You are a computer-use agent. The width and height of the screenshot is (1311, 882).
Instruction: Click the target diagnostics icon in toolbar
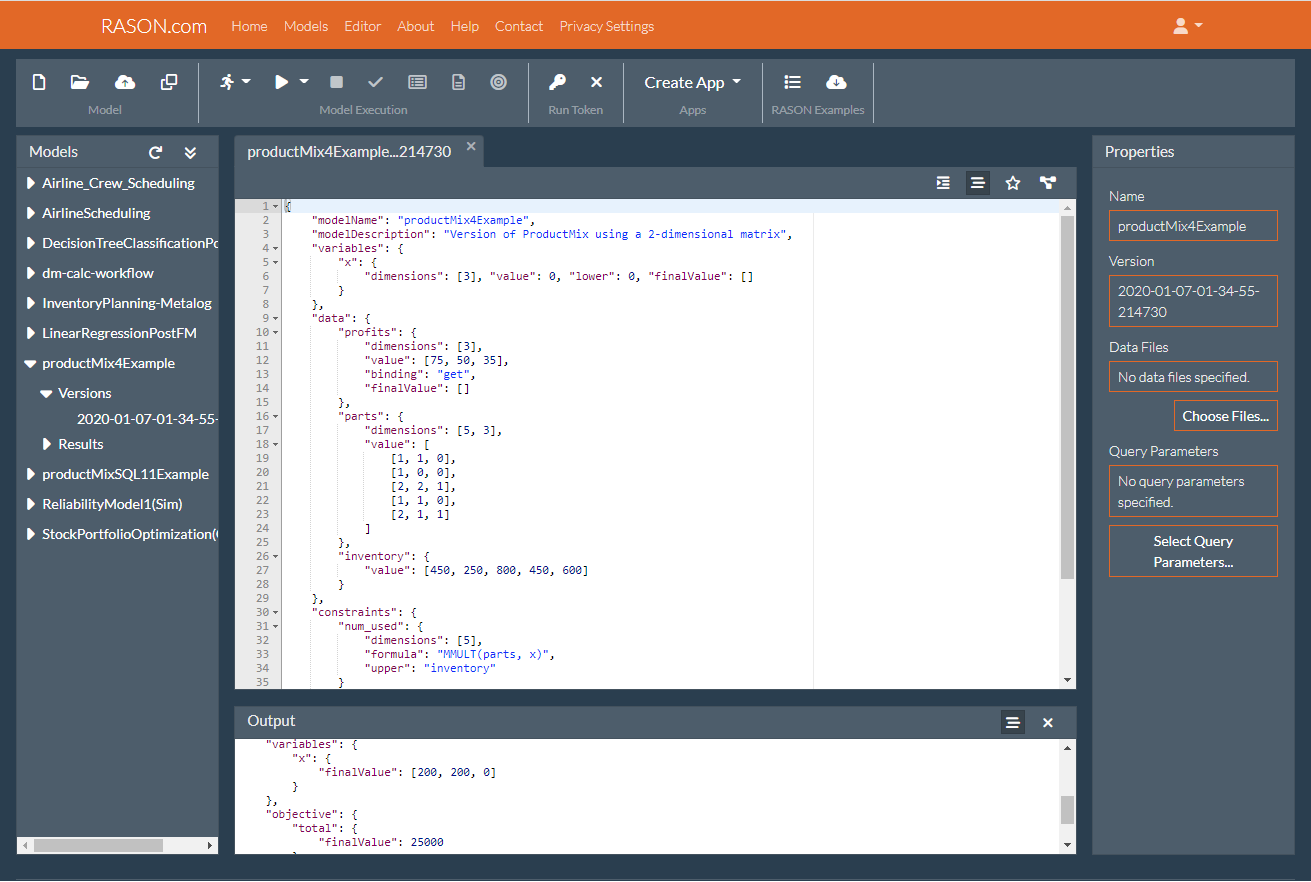pyautogui.click(x=498, y=83)
